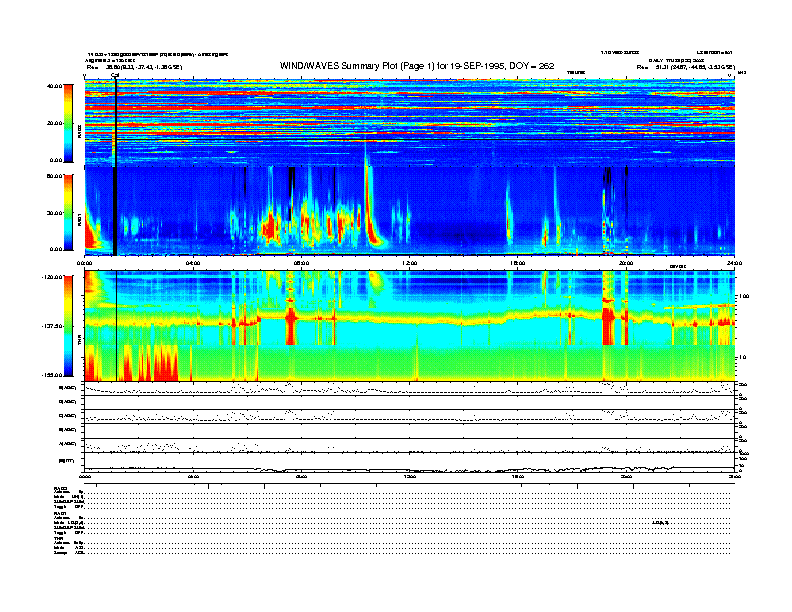Click the black calibration line in RAD1 panel
This screenshot has height=612, width=792.
point(115,211)
